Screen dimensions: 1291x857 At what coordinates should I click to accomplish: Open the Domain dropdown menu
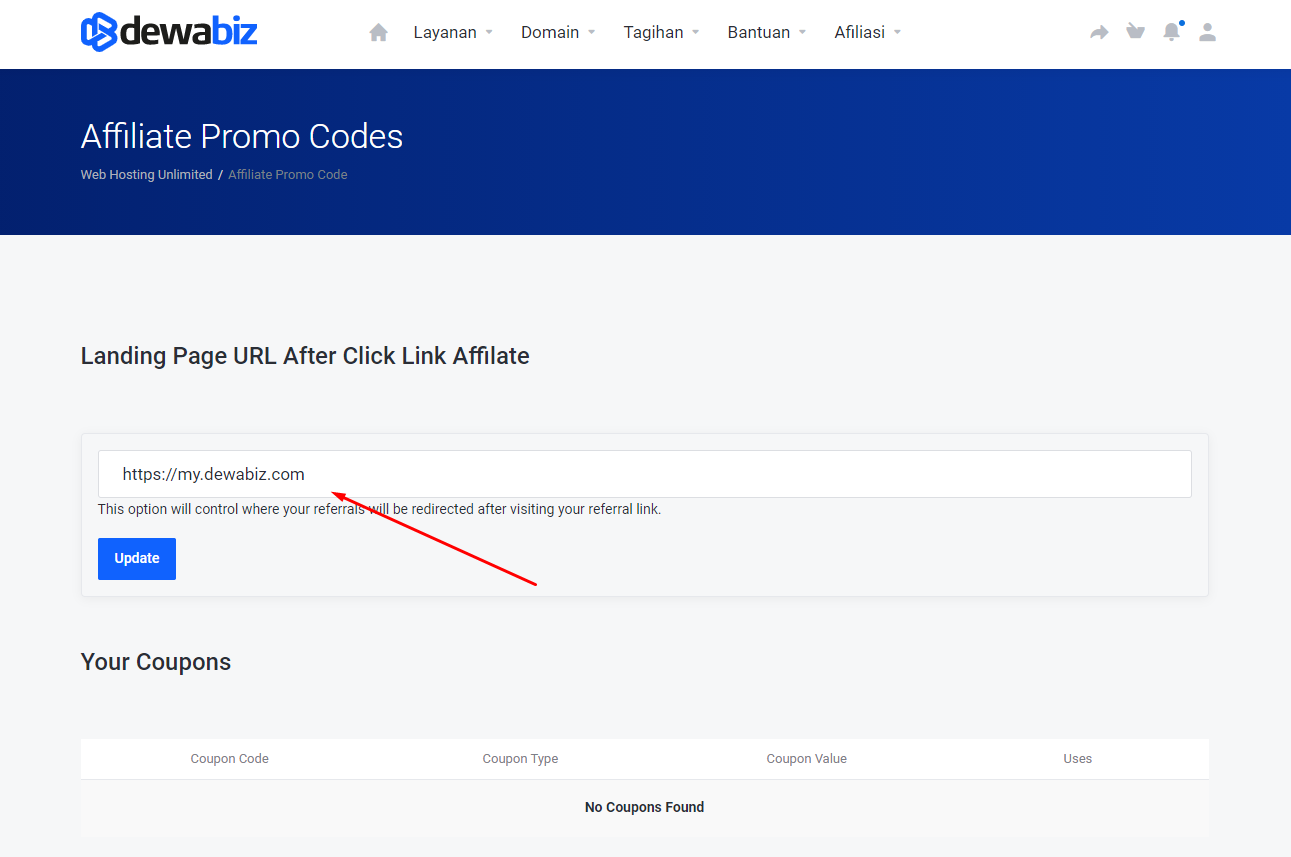[558, 33]
